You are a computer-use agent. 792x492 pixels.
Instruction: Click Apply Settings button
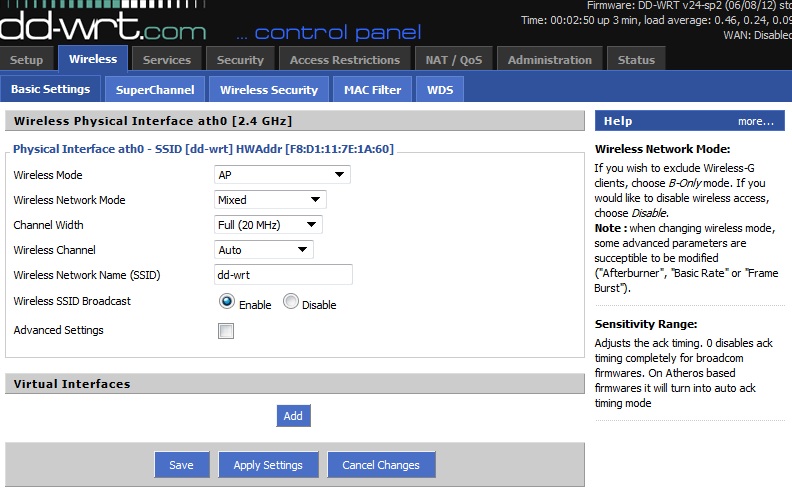pyautogui.click(x=268, y=465)
